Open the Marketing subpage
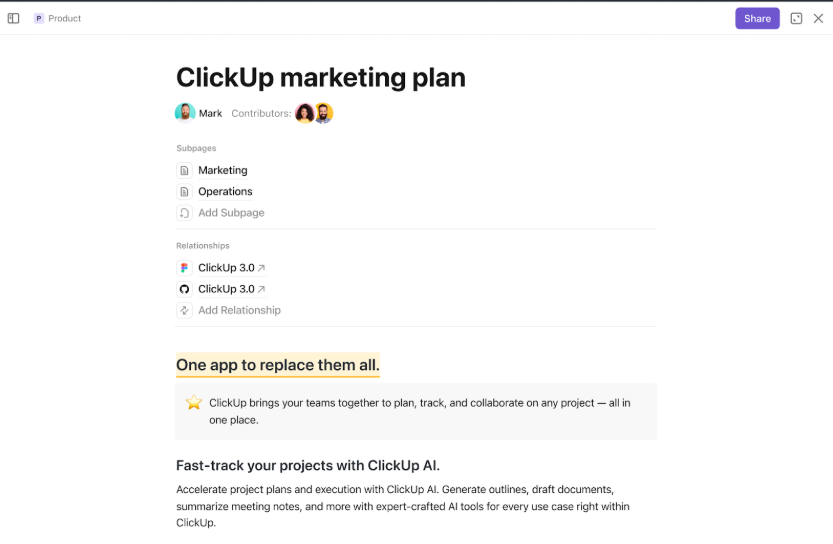This screenshot has width=833, height=544. [222, 170]
